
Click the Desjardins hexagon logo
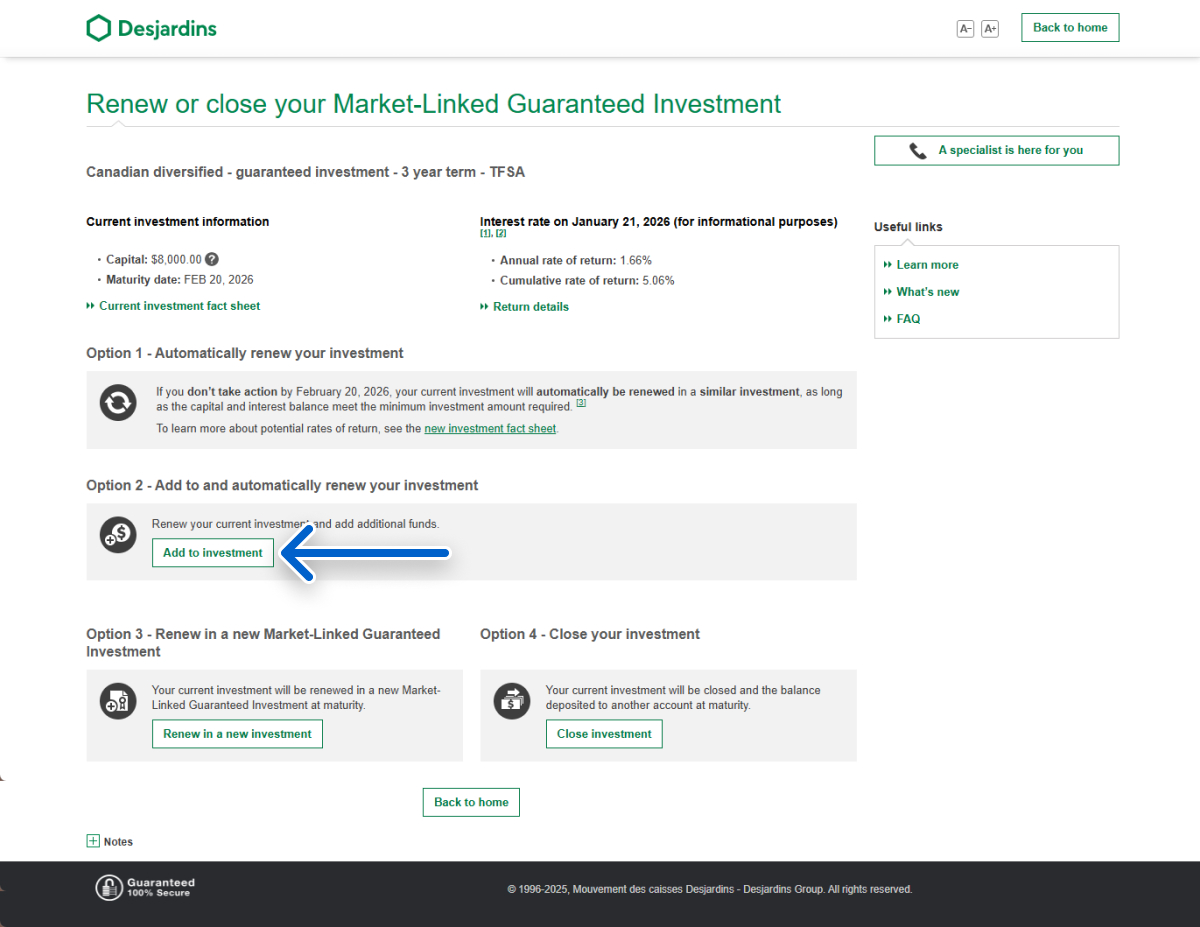pyautogui.click(x=98, y=28)
